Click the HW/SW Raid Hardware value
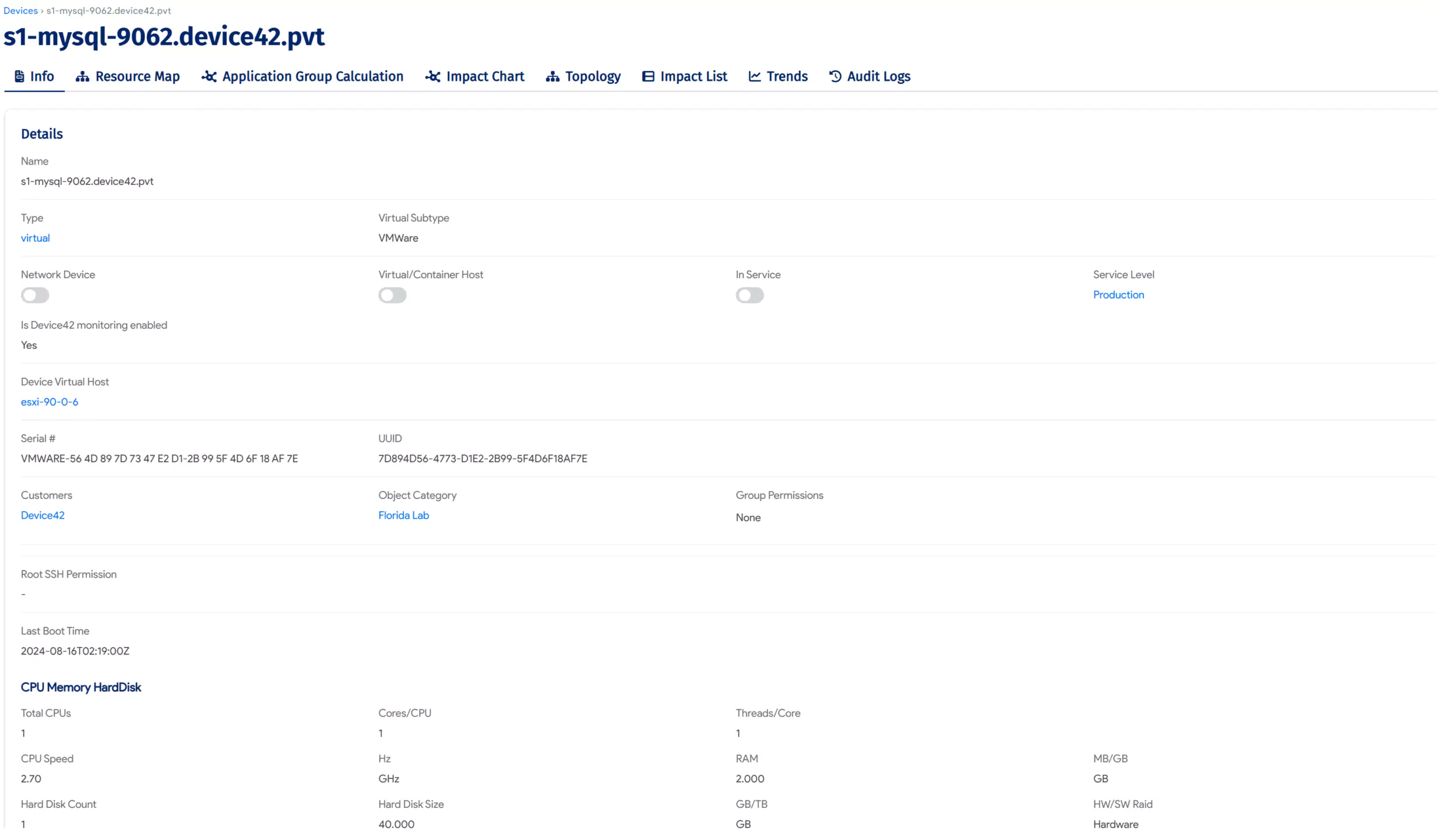Viewport: 1438px width, 840px height. tap(1115, 824)
